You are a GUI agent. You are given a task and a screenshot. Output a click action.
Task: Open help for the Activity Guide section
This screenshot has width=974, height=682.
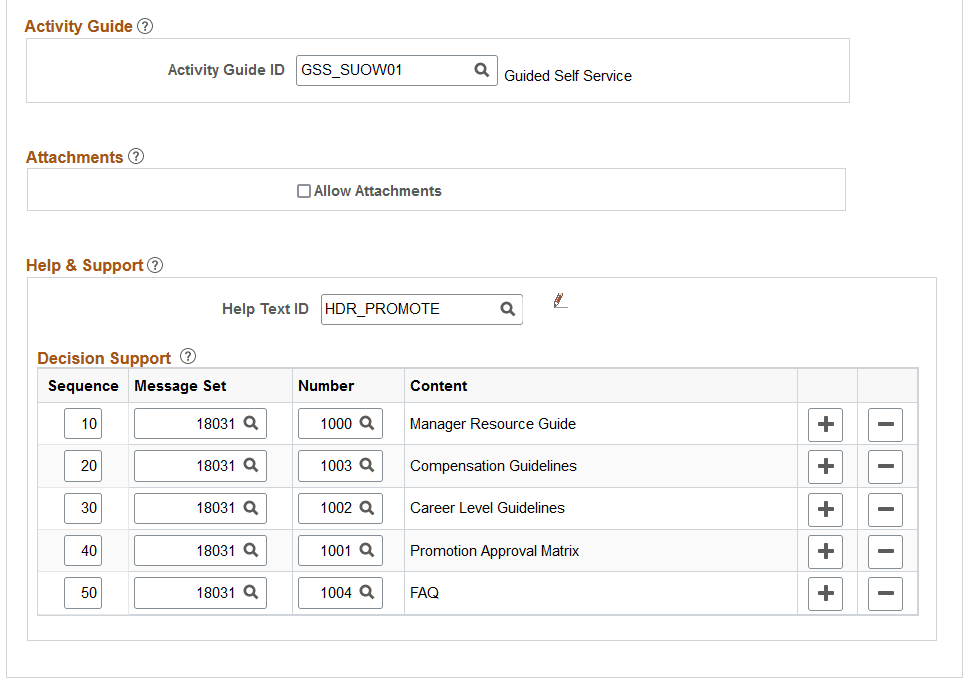coord(145,26)
